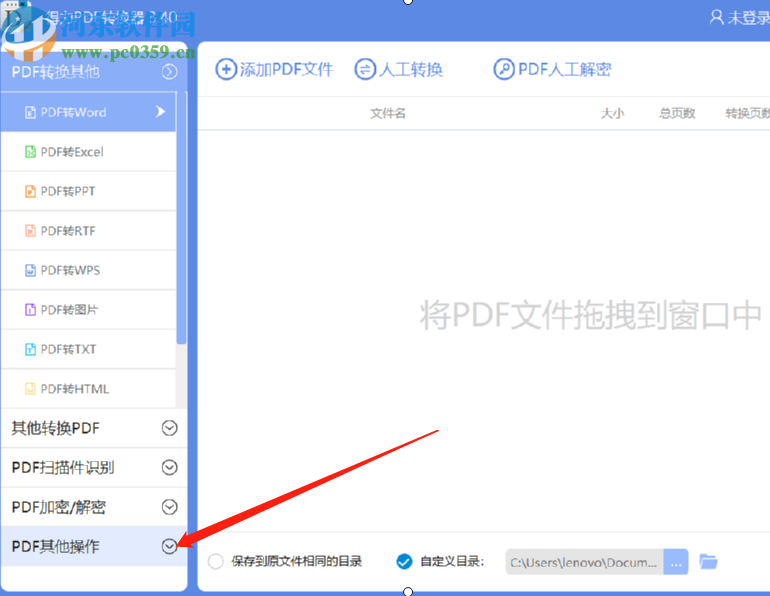Viewport: 770px width, 596px height.
Task: Click the 人工转换 swap arrows icon
Action: coord(365,69)
